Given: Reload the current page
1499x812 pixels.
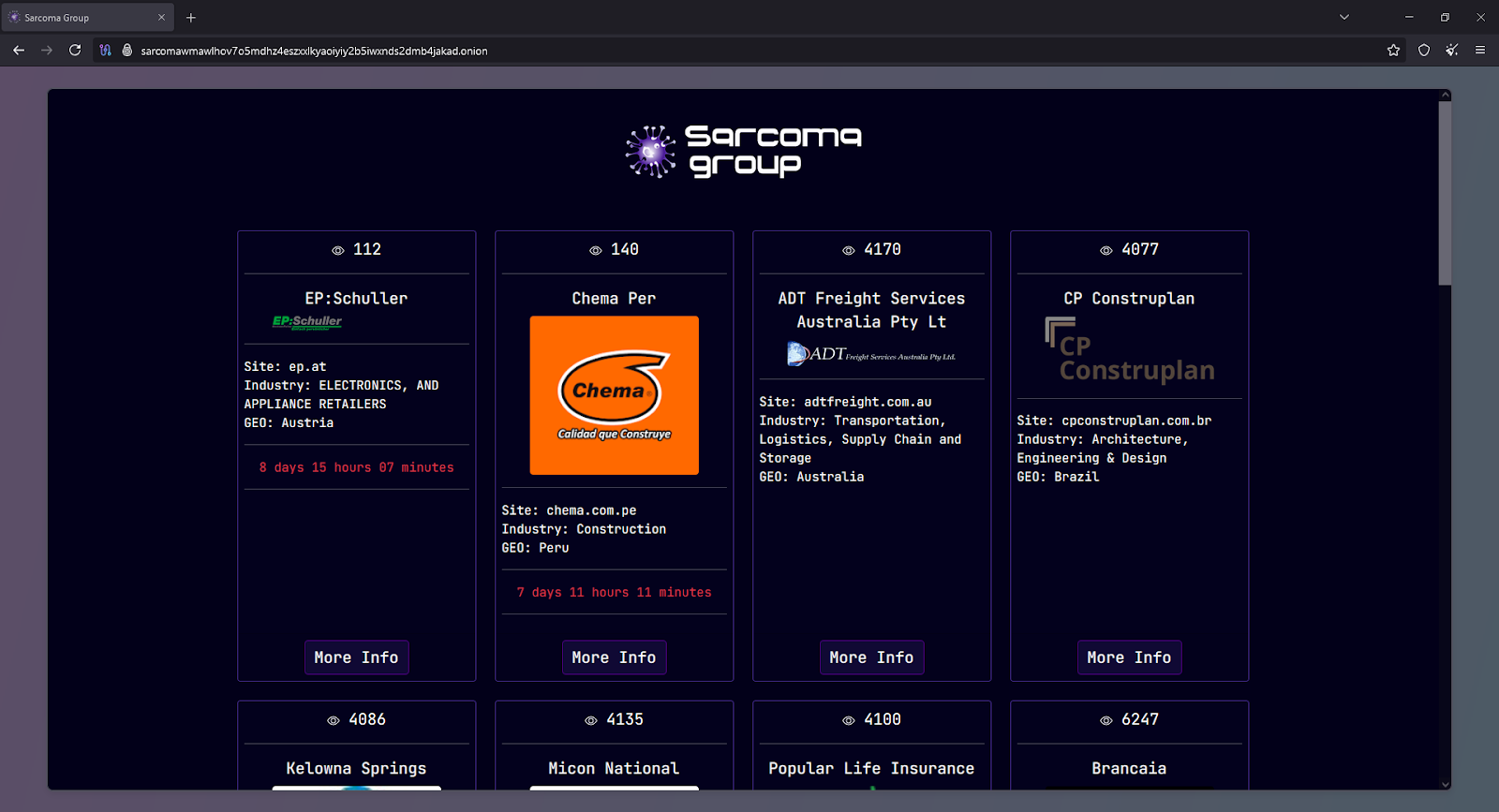Looking at the screenshot, I should pos(75,51).
